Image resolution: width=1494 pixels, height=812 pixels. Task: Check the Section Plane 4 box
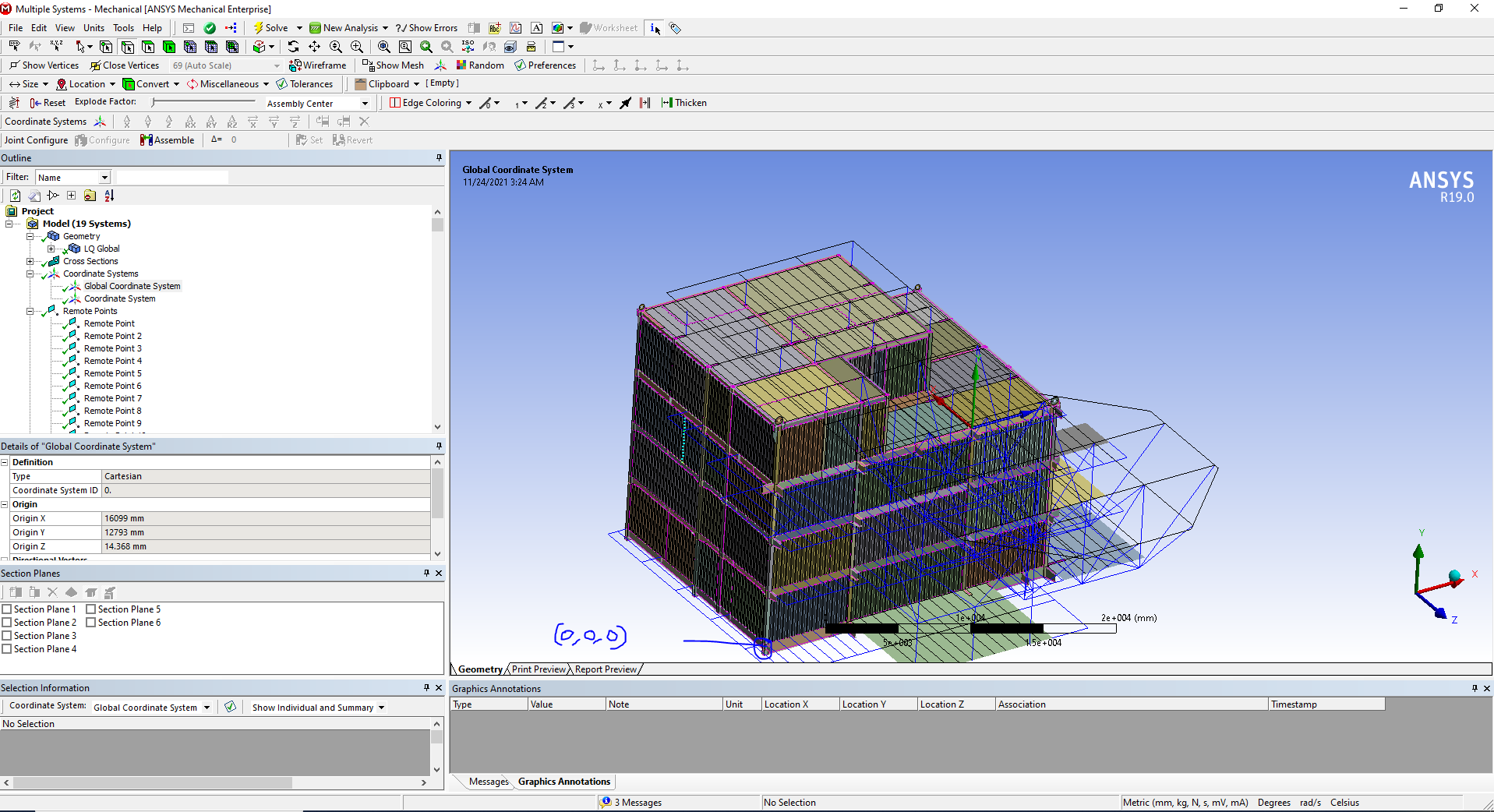[x=7, y=649]
